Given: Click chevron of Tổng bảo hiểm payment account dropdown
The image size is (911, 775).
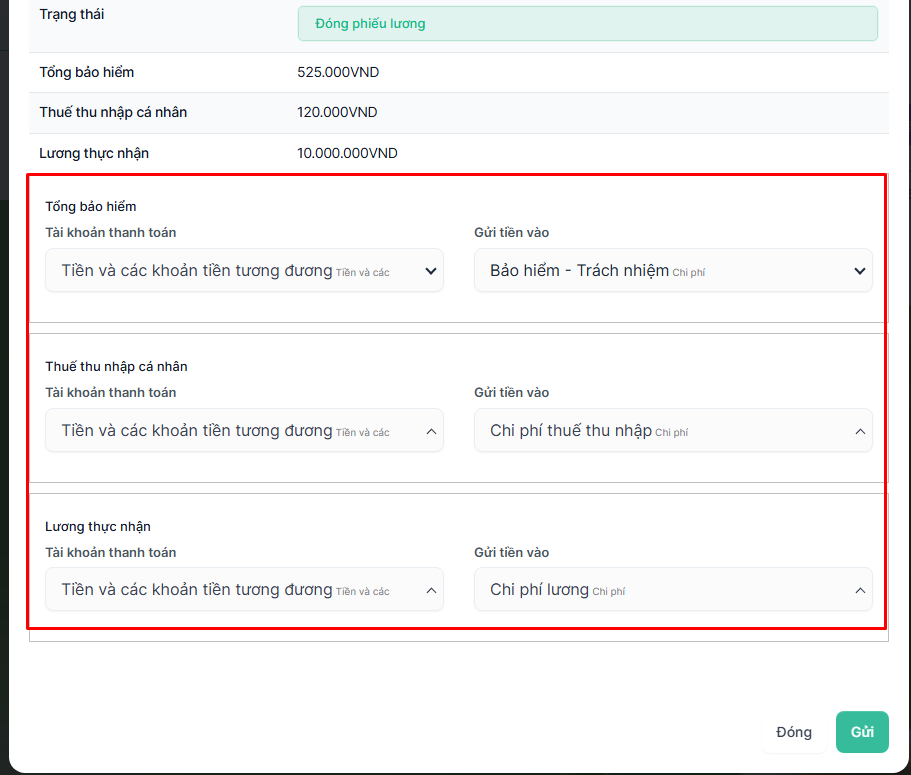Looking at the screenshot, I should click(431, 271).
